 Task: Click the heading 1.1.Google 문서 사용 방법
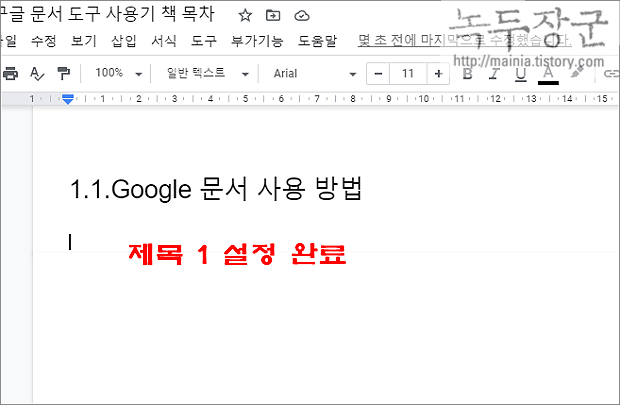point(216,189)
